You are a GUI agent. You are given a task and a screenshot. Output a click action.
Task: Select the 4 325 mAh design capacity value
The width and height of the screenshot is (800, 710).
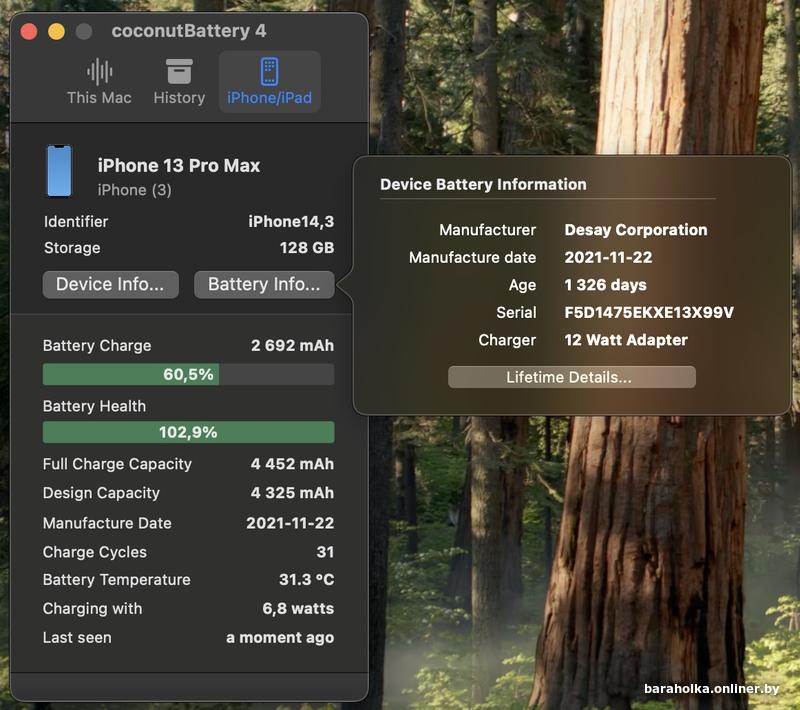coord(292,493)
